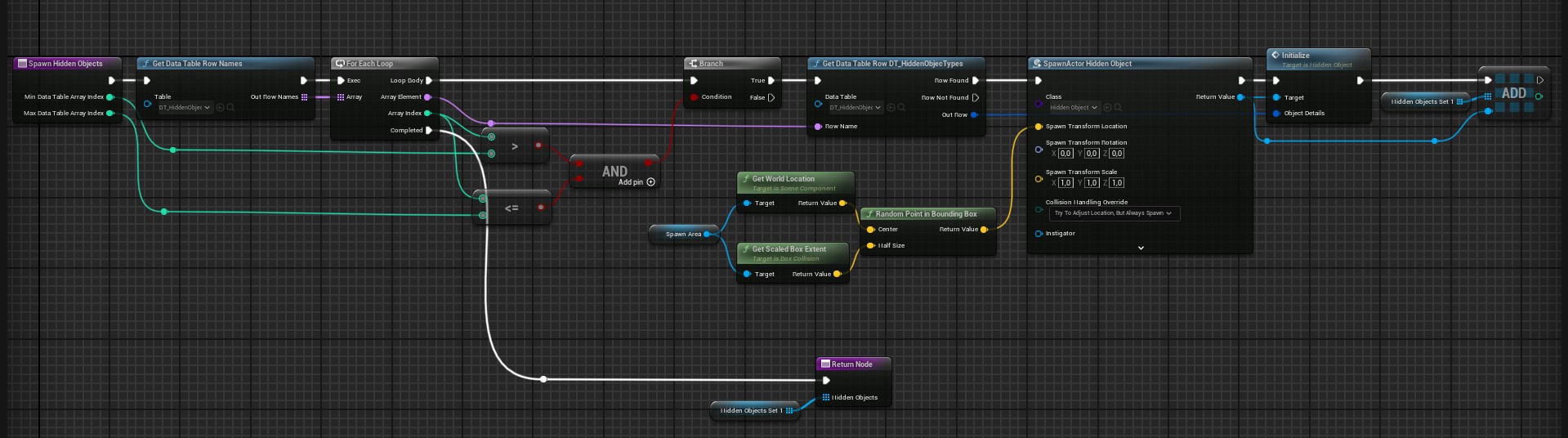Click Hidden Objects array pin on Return Node

click(826, 397)
